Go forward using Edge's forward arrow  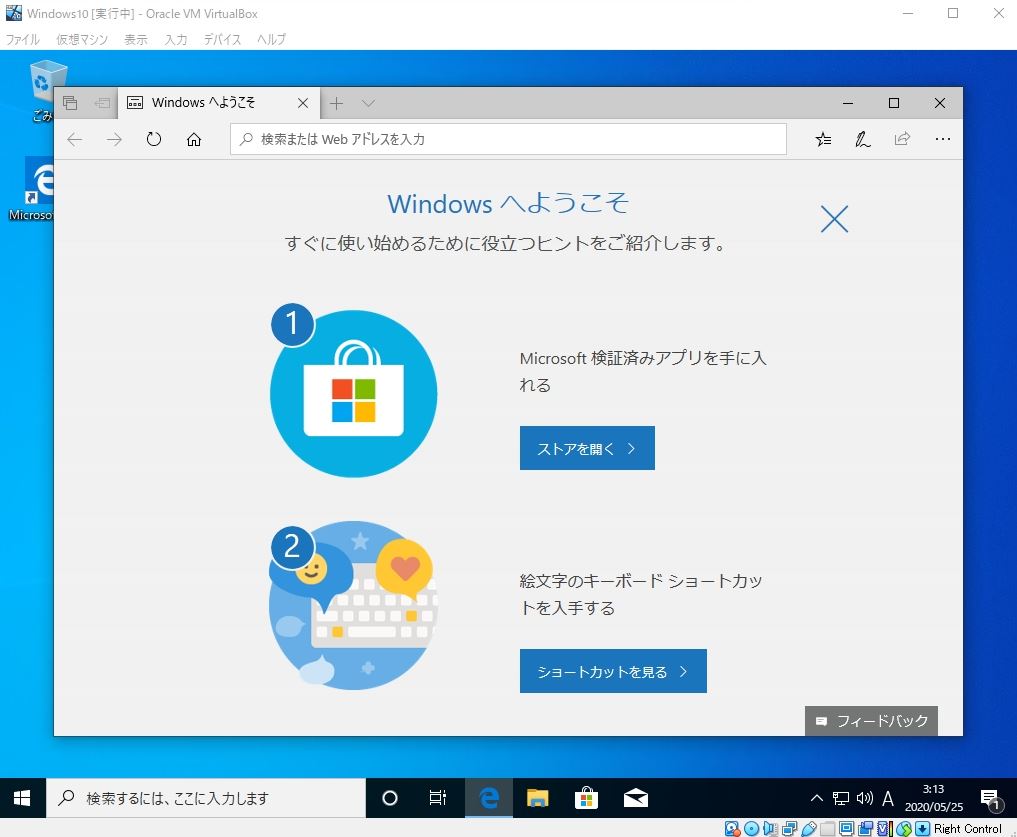[x=114, y=139]
